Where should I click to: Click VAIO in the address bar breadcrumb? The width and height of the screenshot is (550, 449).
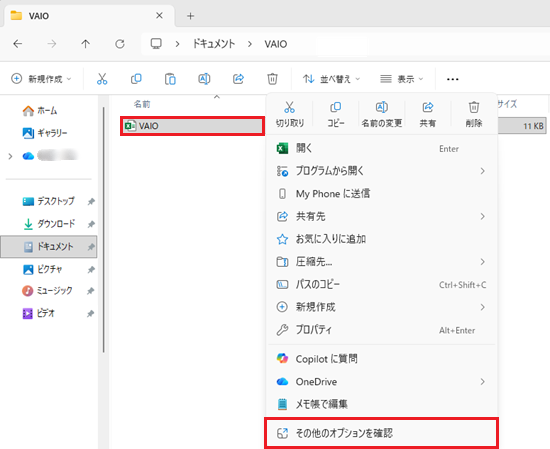click(276, 44)
